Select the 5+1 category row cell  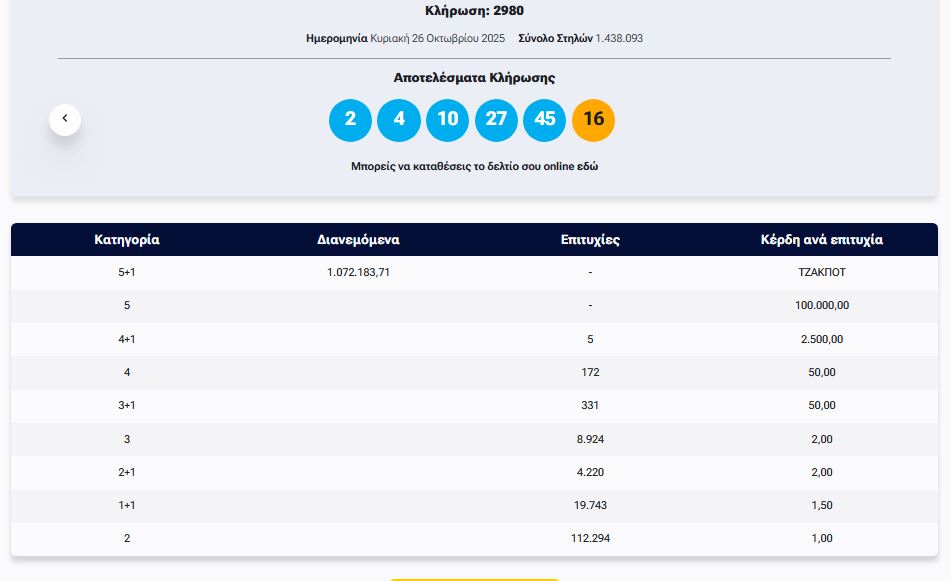coord(127,272)
